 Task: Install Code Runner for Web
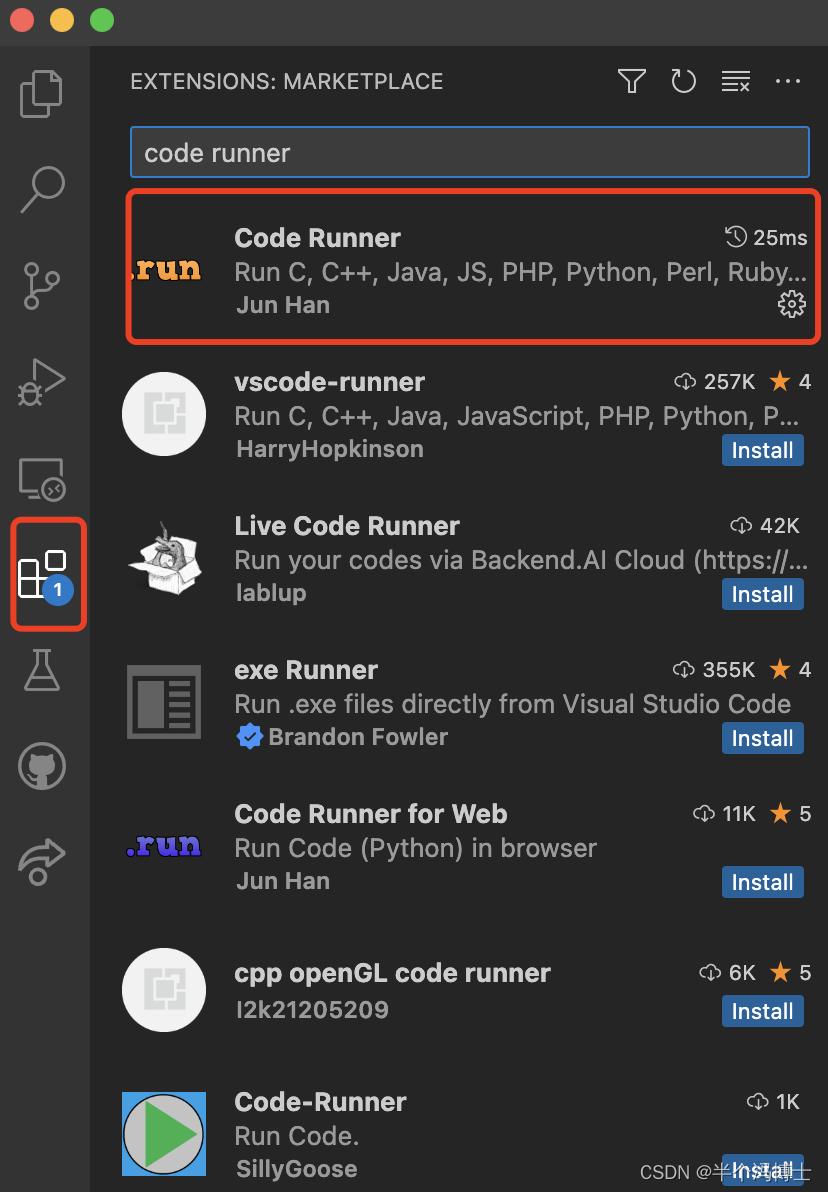[x=763, y=882]
